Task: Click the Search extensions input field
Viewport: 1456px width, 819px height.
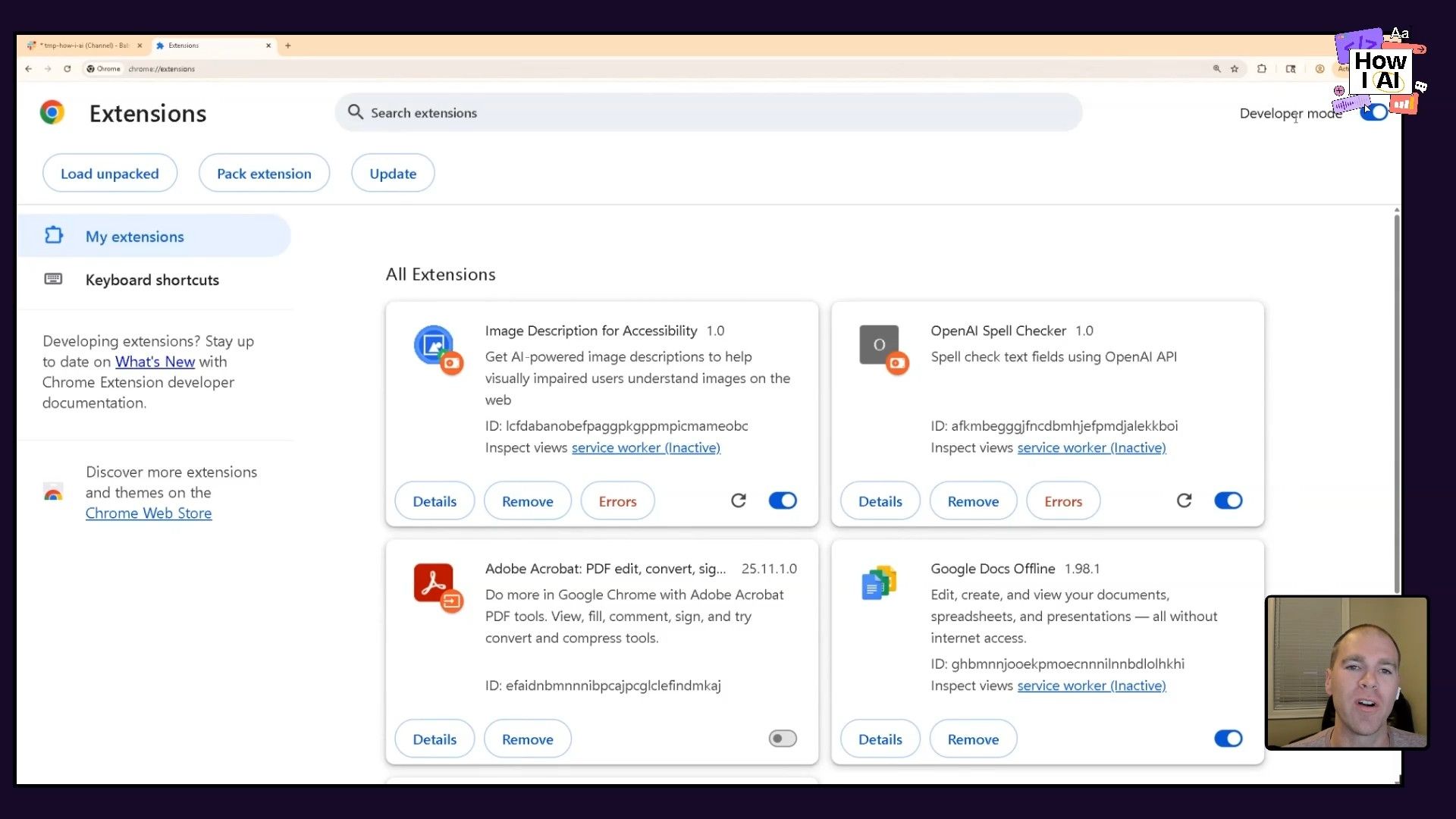Action: pyautogui.click(x=708, y=112)
